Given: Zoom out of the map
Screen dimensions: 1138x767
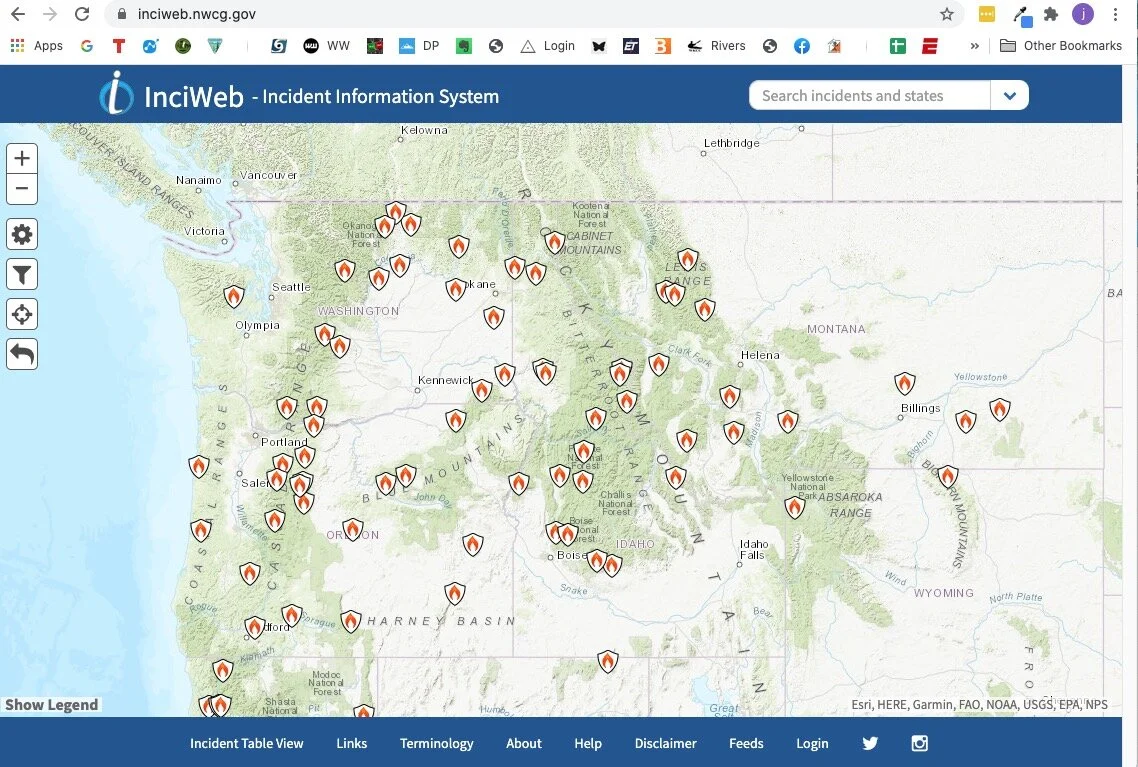Looking at the screenshot, I should tap(22, 188).
